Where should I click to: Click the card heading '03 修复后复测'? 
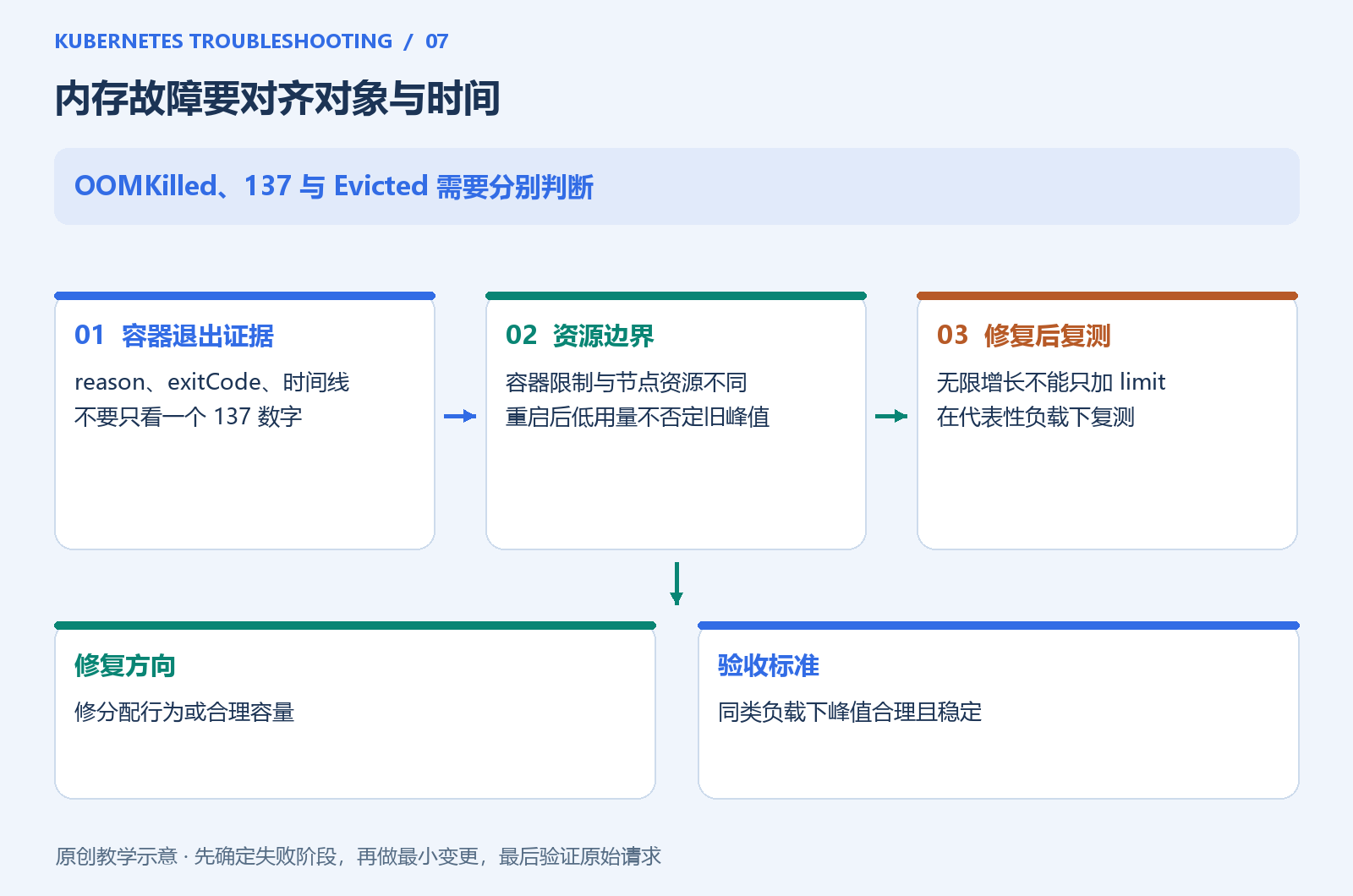pyautogui.click(x=1024, y=336)
